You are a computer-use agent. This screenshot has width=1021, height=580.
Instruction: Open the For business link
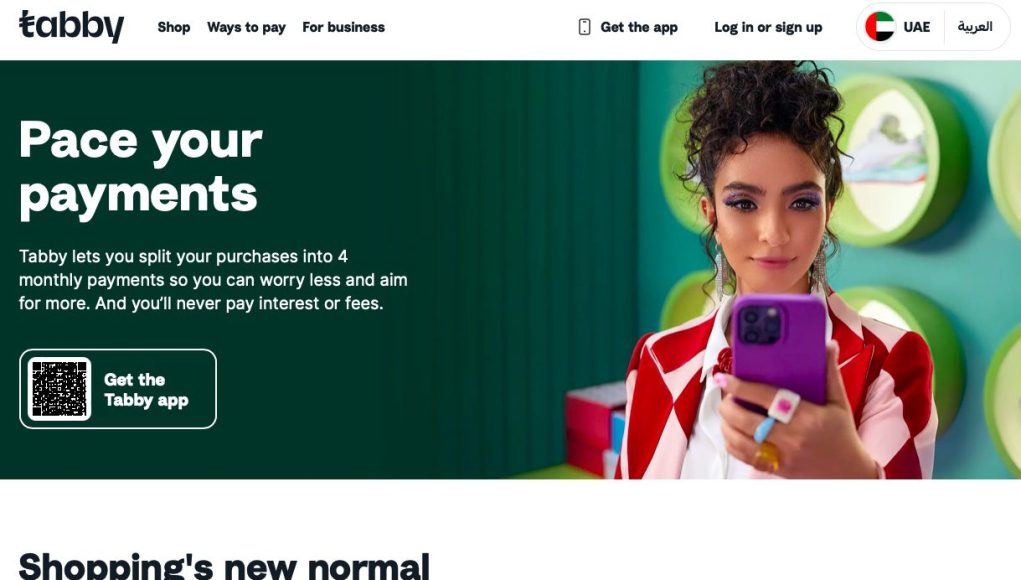[343, 27]
